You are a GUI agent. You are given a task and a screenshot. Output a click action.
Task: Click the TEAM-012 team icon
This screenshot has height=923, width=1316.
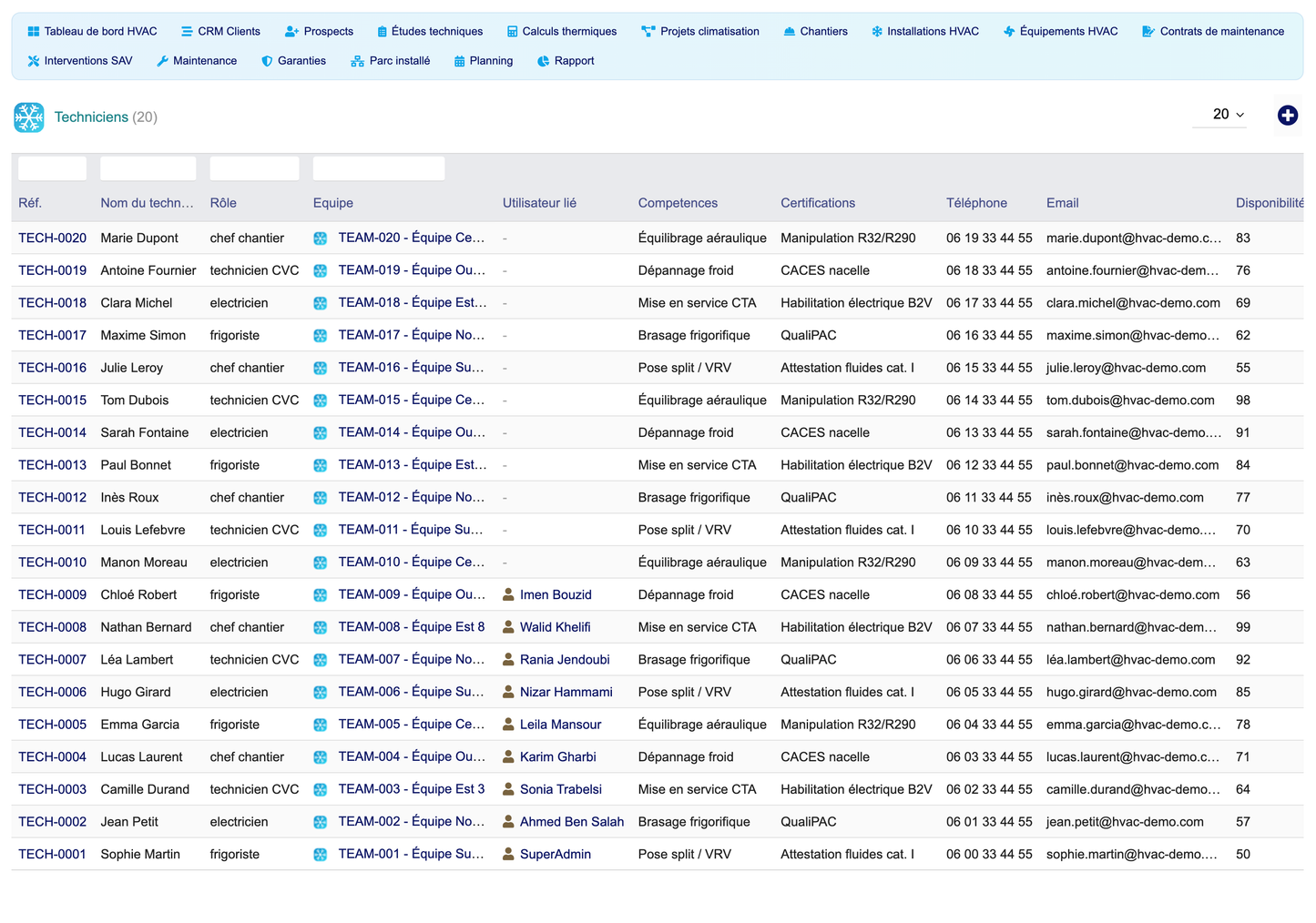(321, 498)
